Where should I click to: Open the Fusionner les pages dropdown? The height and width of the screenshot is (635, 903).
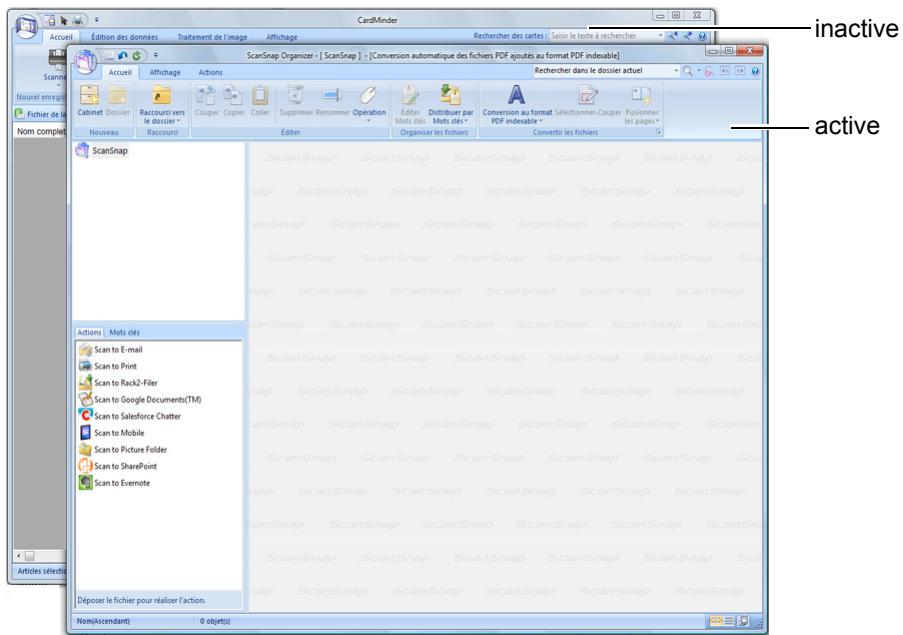coord(642,117)
